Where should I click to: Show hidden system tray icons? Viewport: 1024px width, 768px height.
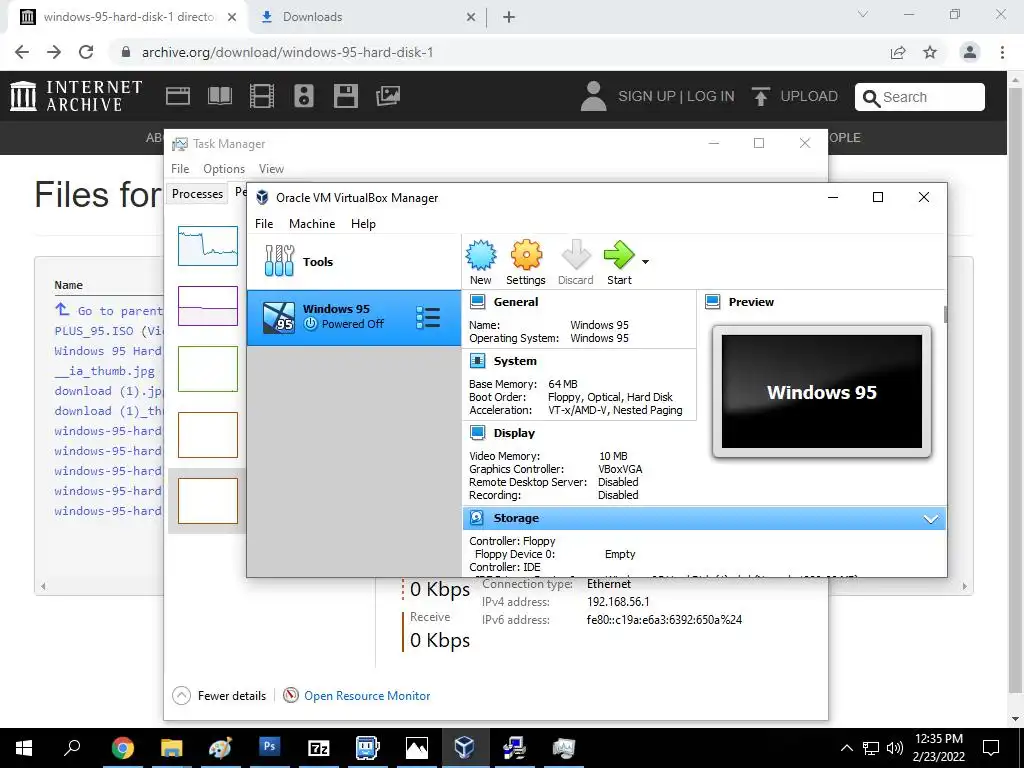pyautogui.click(x=846, y=748)
